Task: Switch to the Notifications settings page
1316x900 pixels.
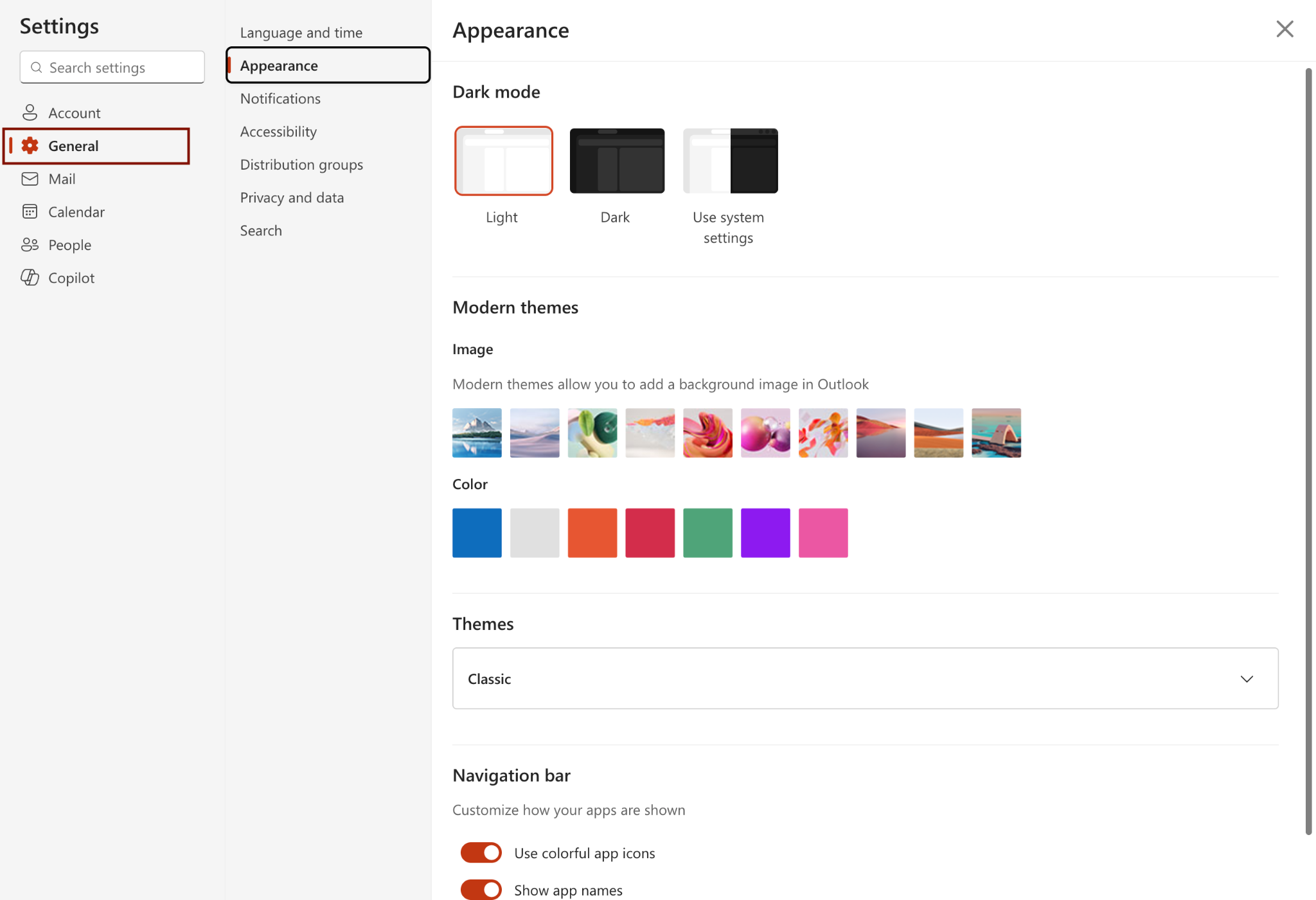Action: [280, 98]
